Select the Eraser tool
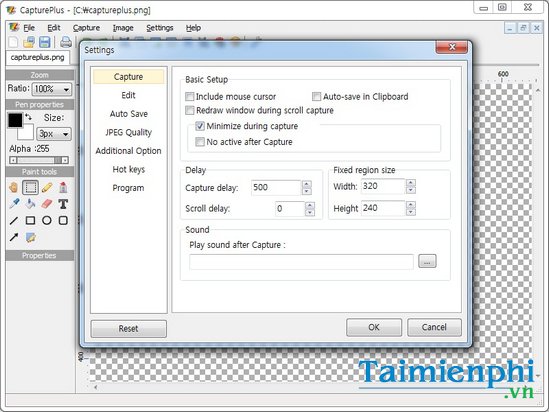Image resolution: width=549 pixels, height=412 pixels. pos(47,204)
